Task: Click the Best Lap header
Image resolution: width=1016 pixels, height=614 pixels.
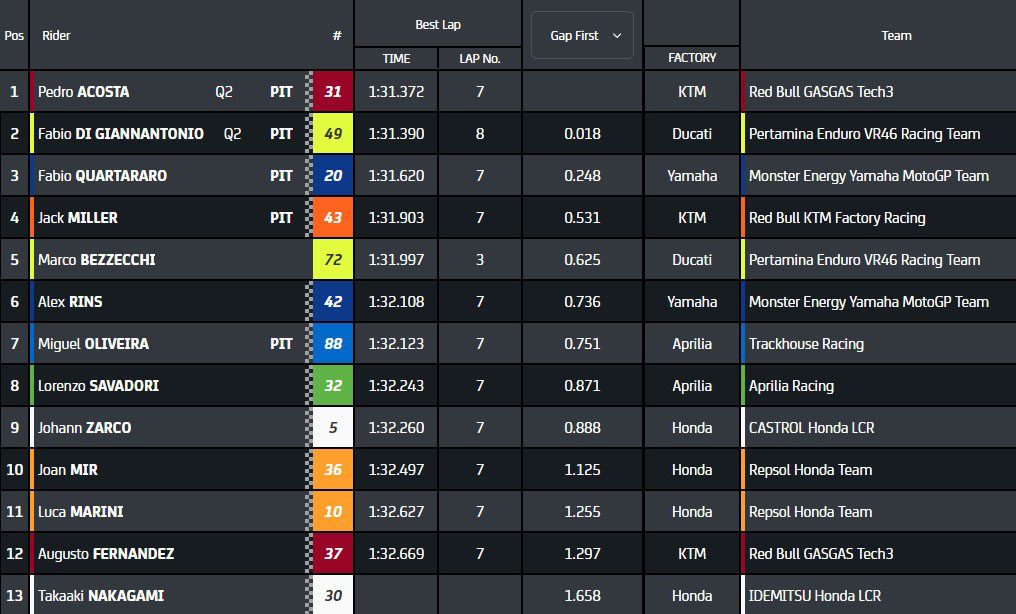Action: (438, 25)
